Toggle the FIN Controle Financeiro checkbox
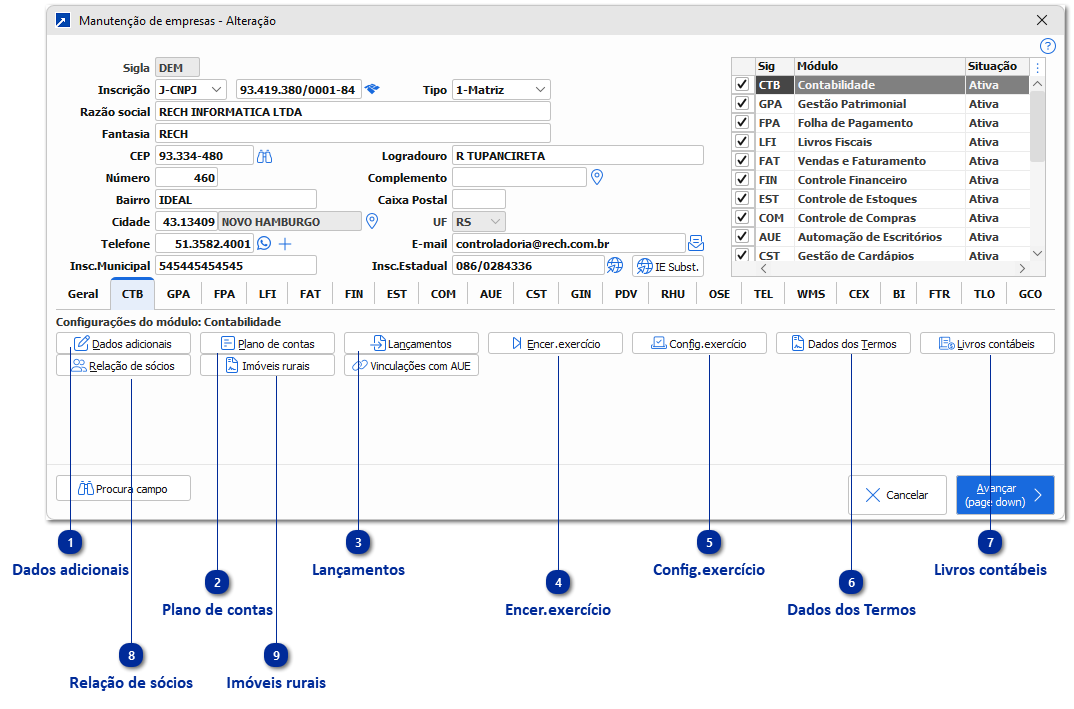 742,179
